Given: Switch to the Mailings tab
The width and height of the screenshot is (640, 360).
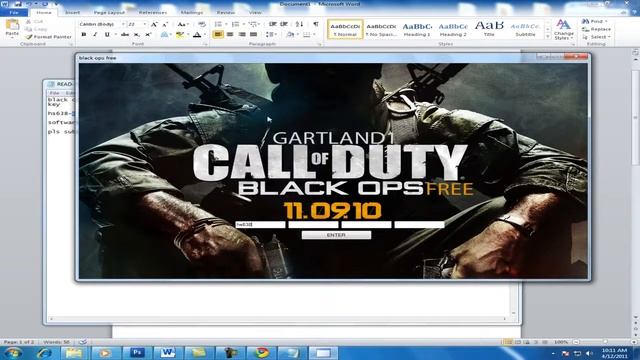Looking at the screenshot, I should click(x=192, y=13).
